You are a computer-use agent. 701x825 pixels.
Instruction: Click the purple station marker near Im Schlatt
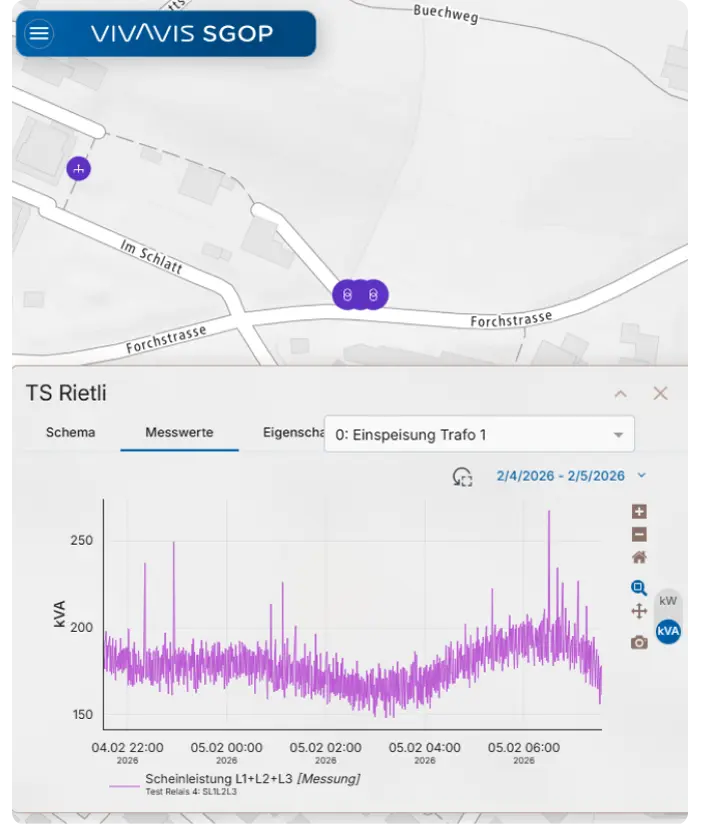78,169
